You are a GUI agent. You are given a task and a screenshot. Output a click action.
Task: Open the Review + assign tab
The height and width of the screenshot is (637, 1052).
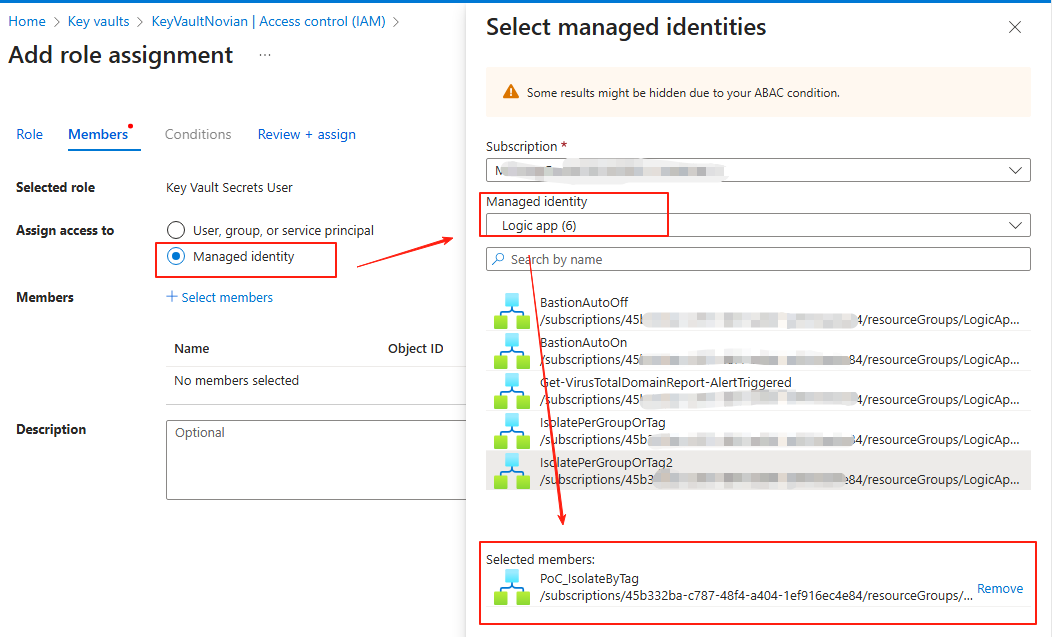(306, 134)
